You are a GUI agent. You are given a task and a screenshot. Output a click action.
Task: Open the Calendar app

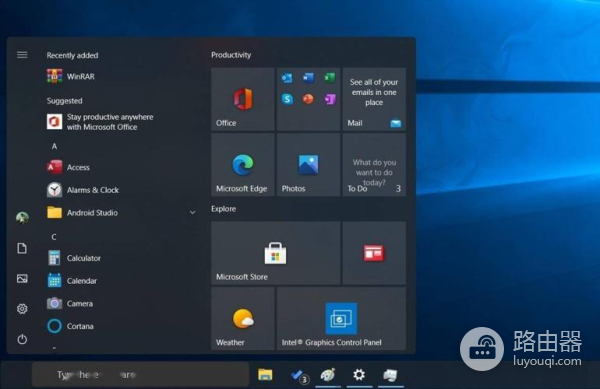(72, 280)
